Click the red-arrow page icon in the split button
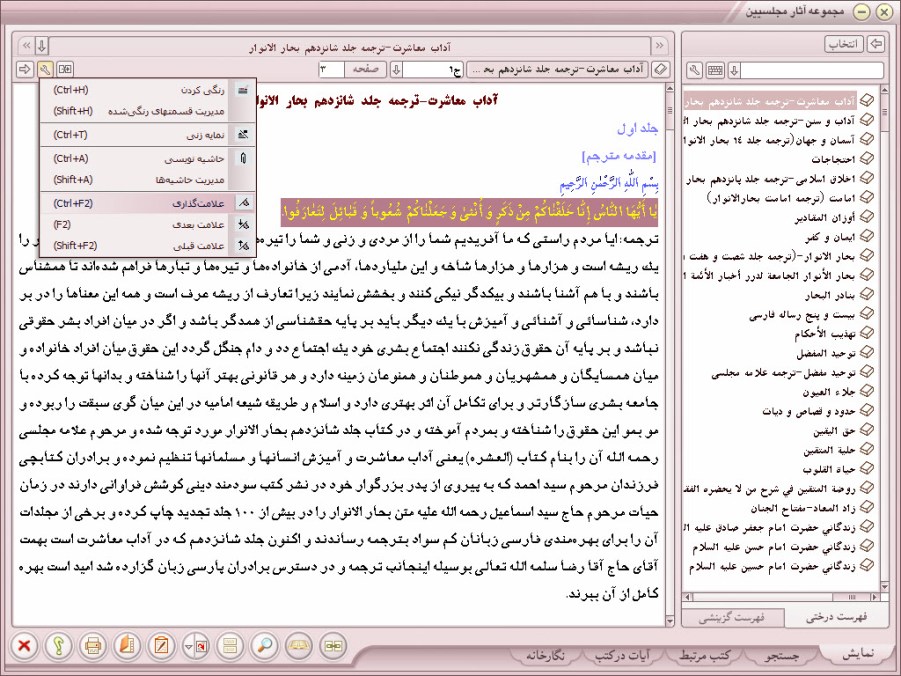The width and height of the screenshot is (901, 676). [201, 646]
